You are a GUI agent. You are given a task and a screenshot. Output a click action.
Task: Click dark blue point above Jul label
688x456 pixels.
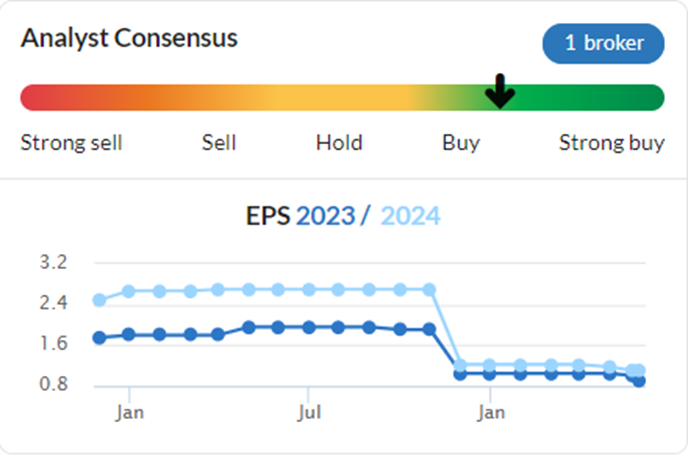click(x=309, y=327)
